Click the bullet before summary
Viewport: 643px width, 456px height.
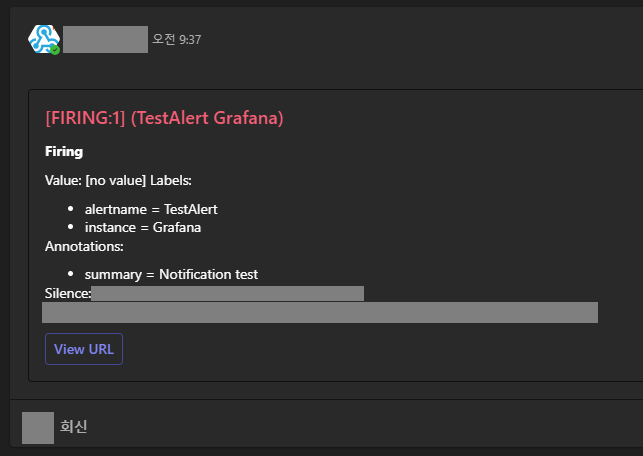click(x=71, y=274)
